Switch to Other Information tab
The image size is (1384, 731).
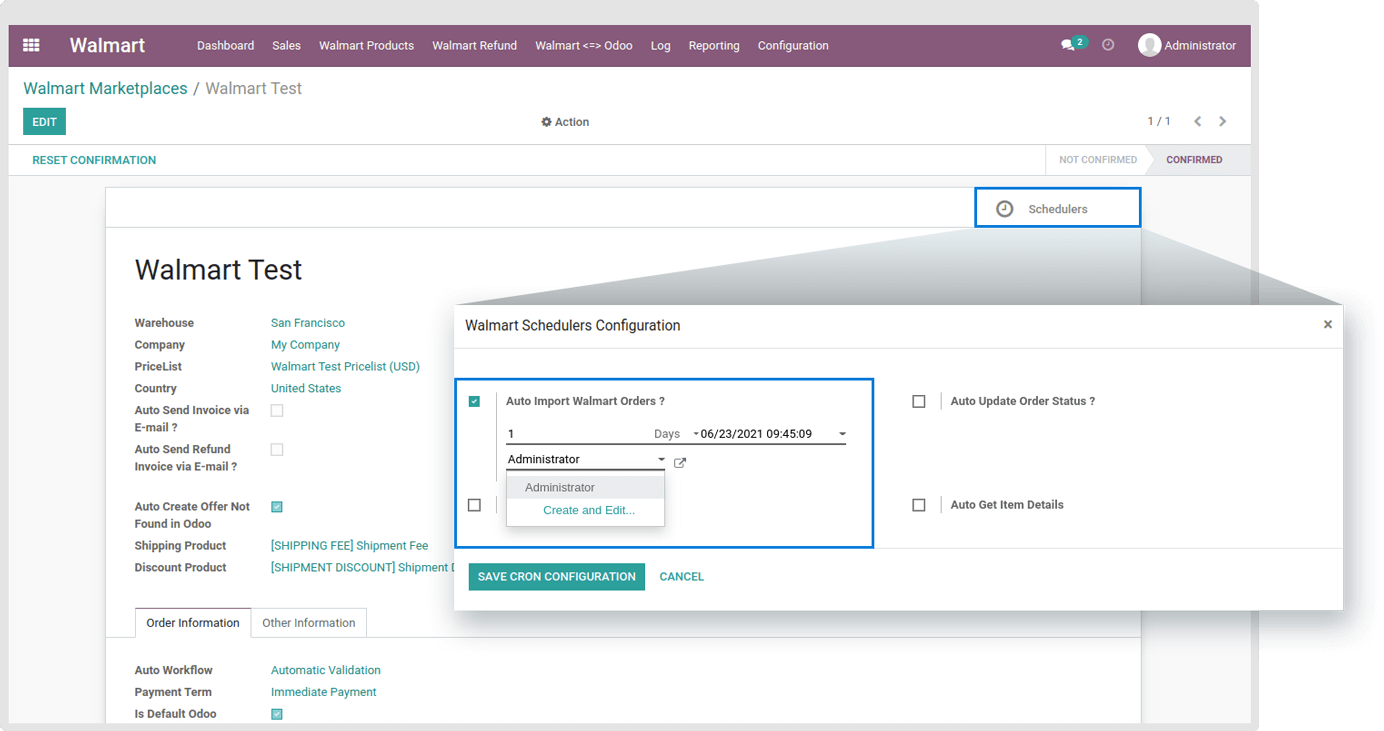tap(308, 622)
